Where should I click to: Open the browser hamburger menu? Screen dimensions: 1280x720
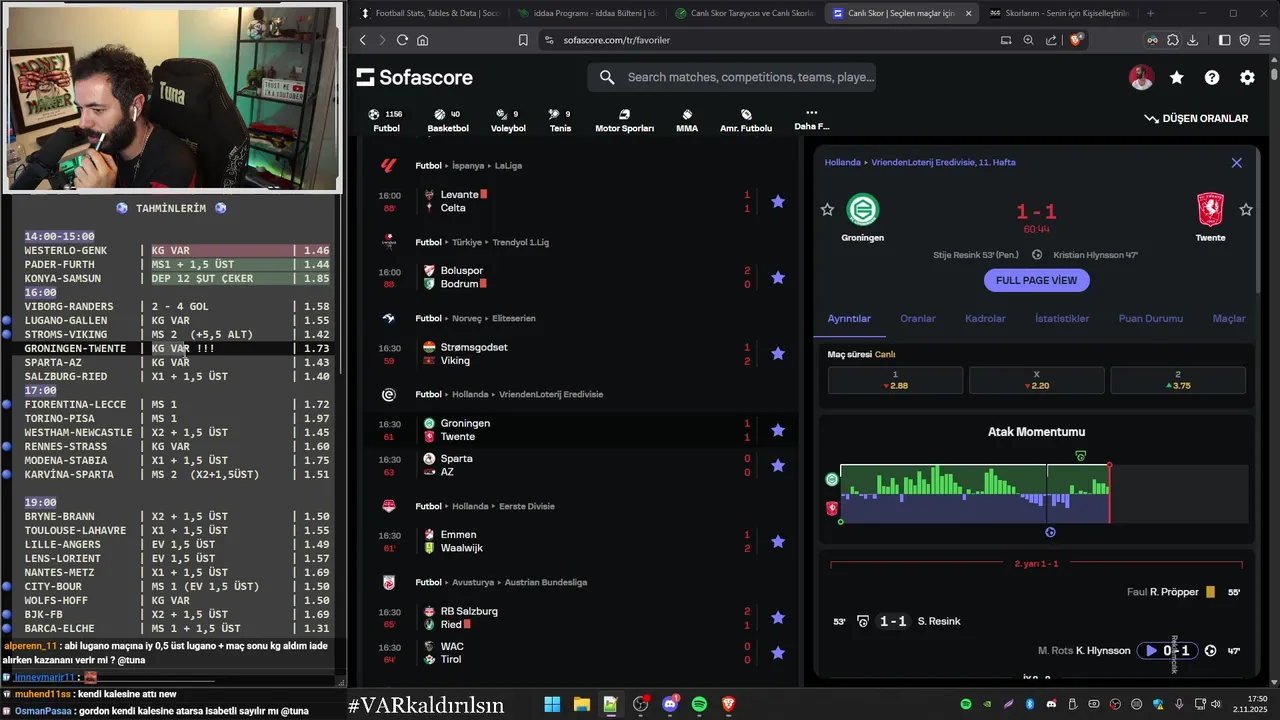click(1264, 40)
